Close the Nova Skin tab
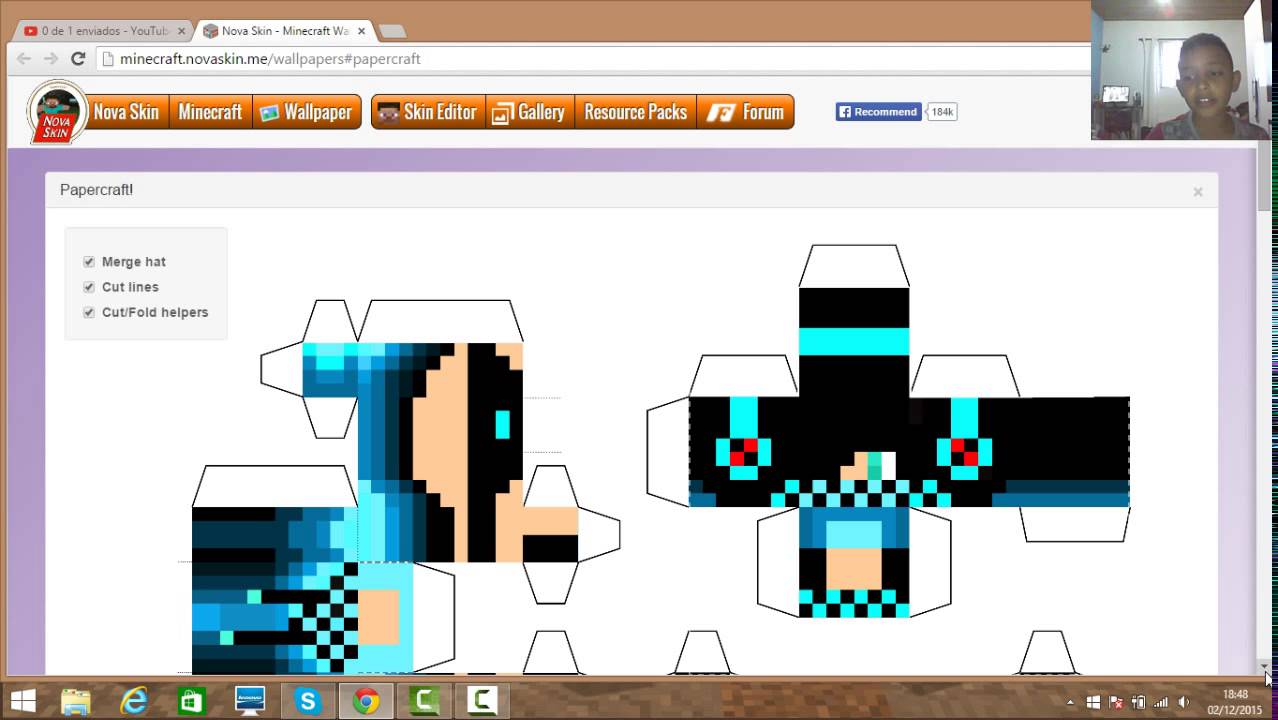Viewport: 1278px width, 720px height. coord(360,31)
